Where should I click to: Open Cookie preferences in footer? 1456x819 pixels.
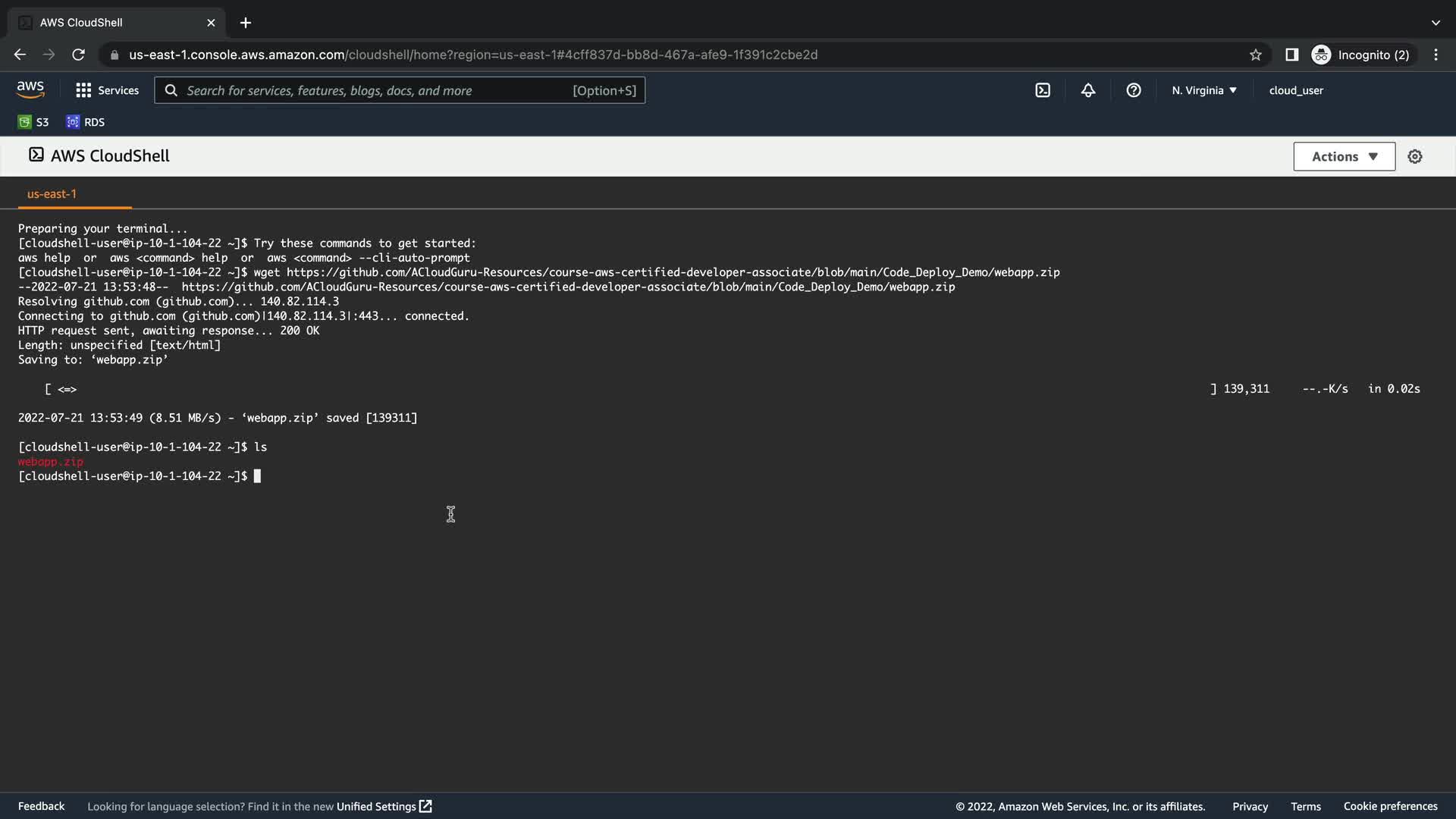pyautogui.click(x=1390, y=806)
